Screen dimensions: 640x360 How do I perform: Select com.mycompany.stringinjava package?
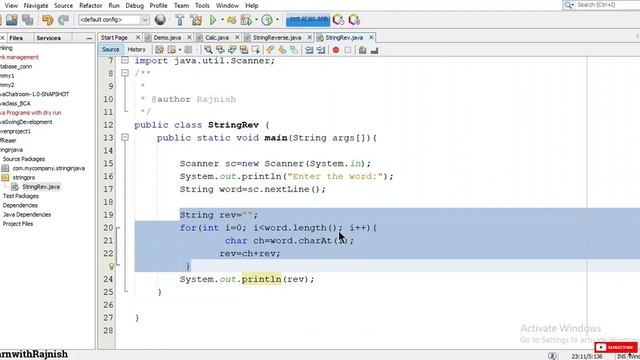click(x=48, y=168)
